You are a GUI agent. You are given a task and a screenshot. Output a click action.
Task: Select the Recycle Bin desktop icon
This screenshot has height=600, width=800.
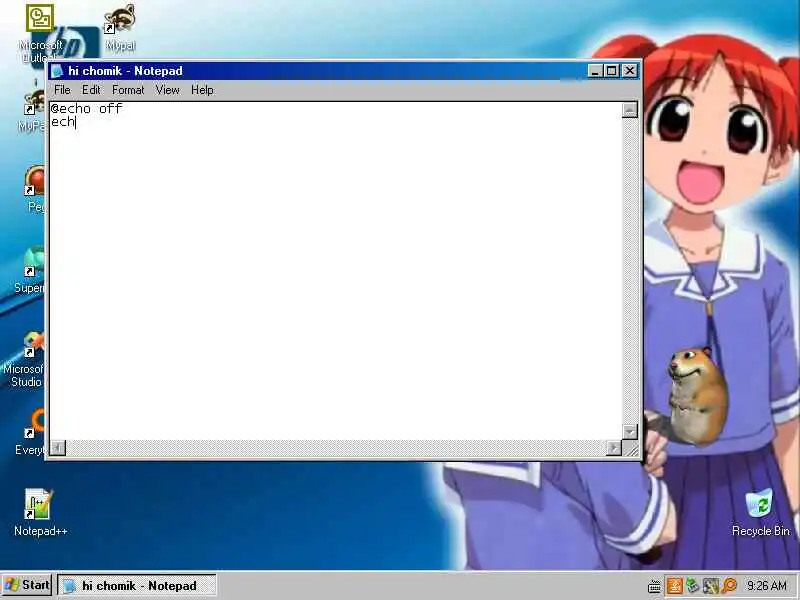point(760,512)
